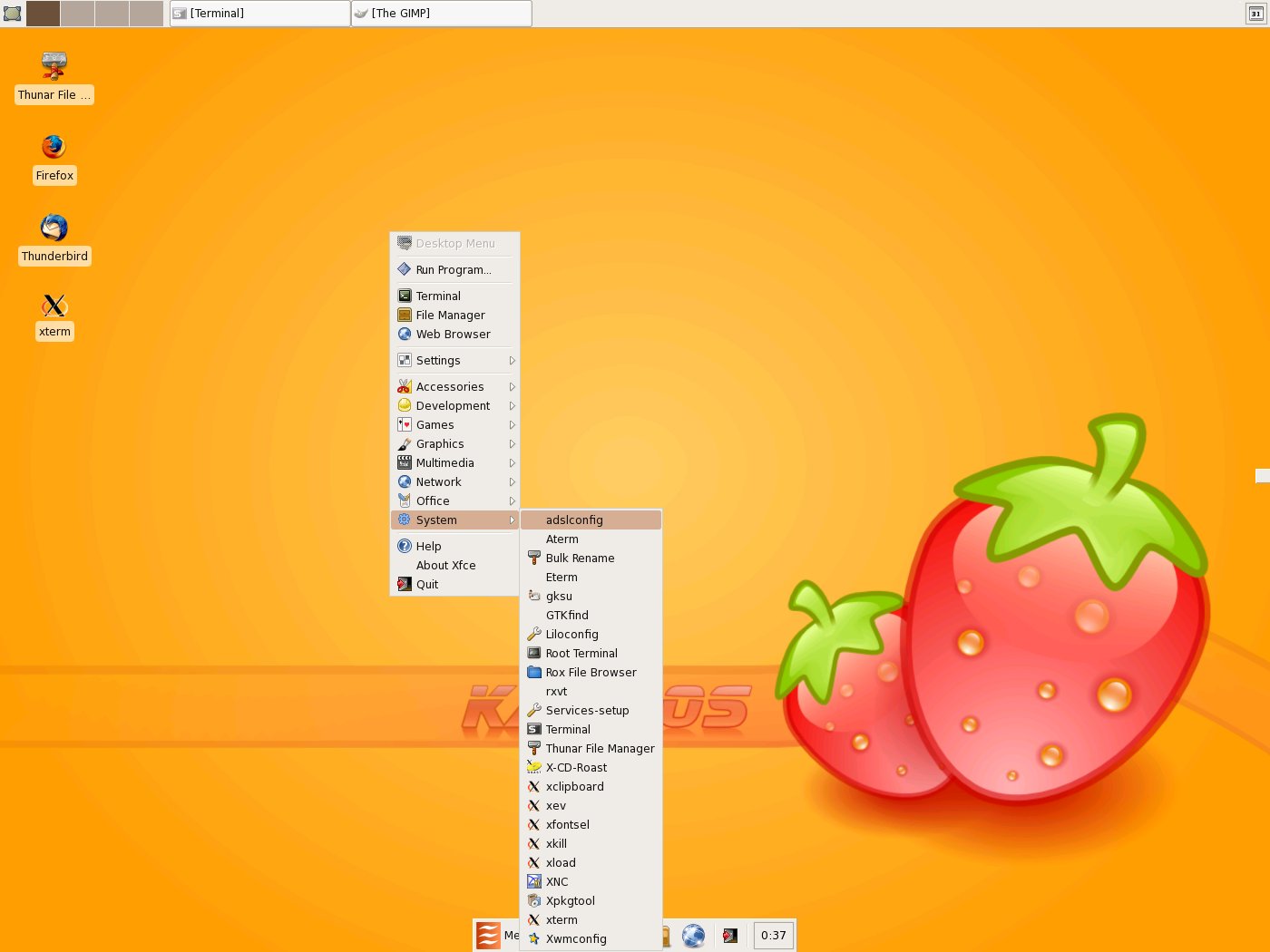Expand the Development submenu
The height and width of the screenshot is (952, 1270).
point(454,406)
